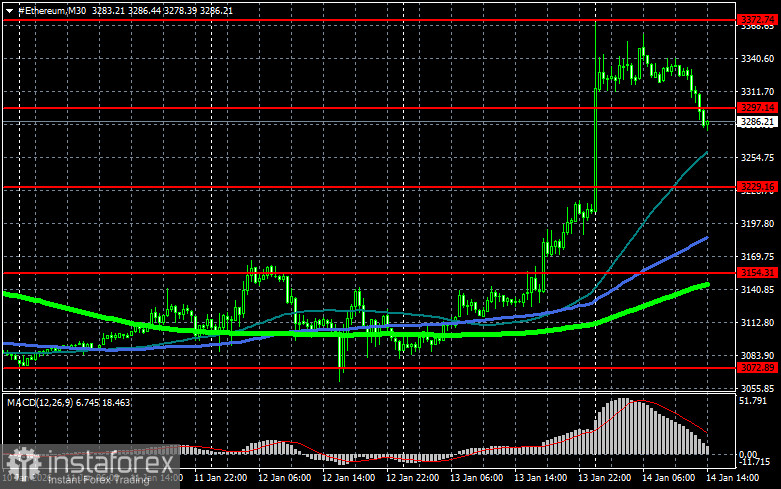
Task: Click the 3169.75 price scale value
Action: (758, 256)
